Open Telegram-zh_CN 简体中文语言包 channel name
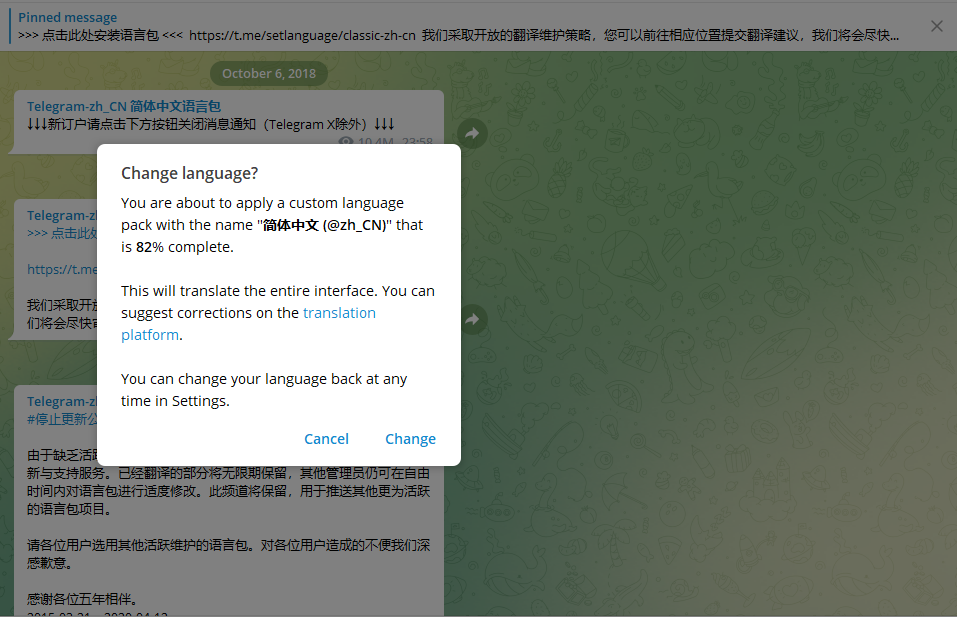The height and width of the screenshot is (617, 957). tap(123, 106)
